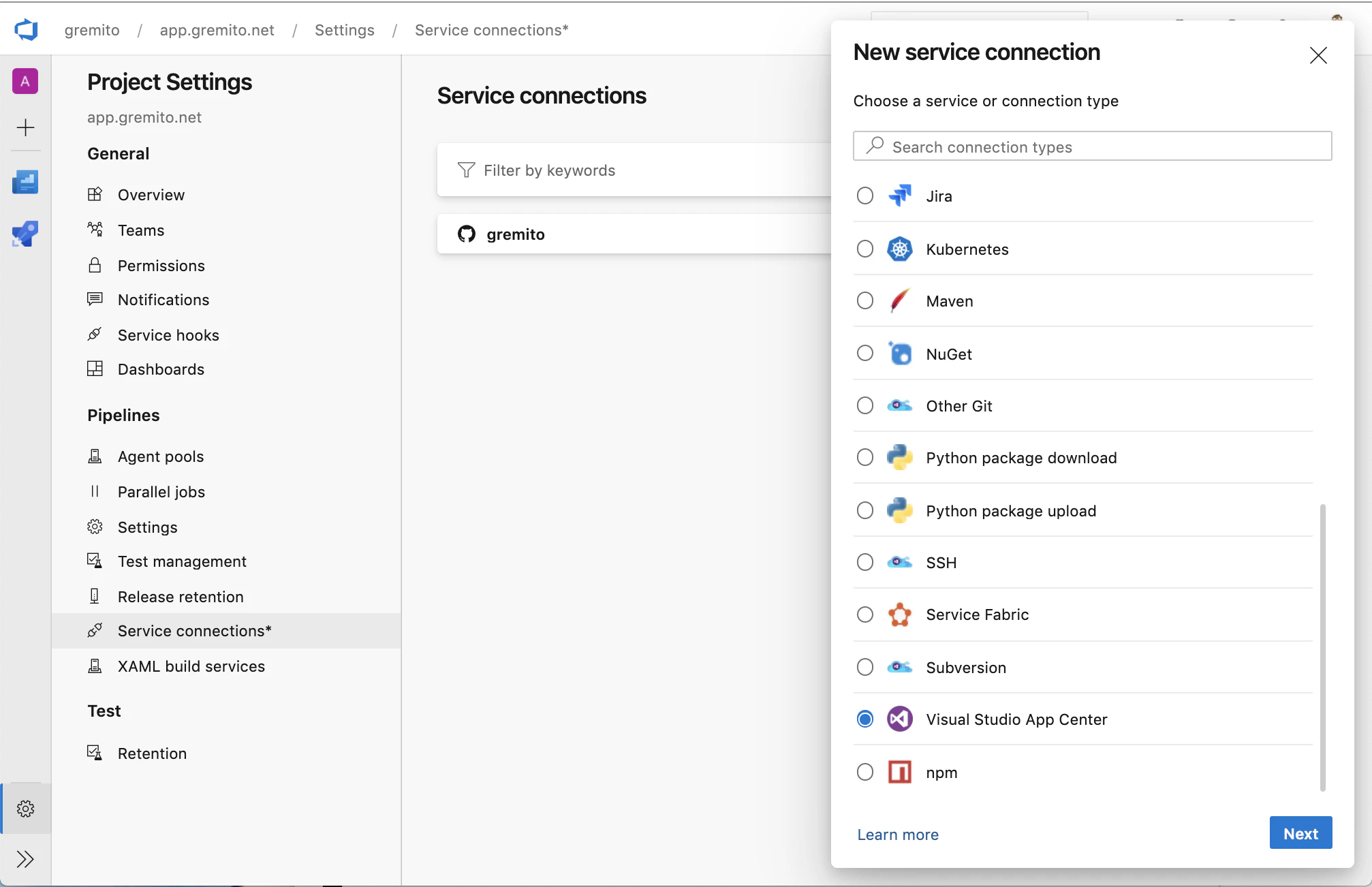The height and width of the screenshot is (887, 1372).
Task: Select the NuGet radio button
Action: (865, 353)
